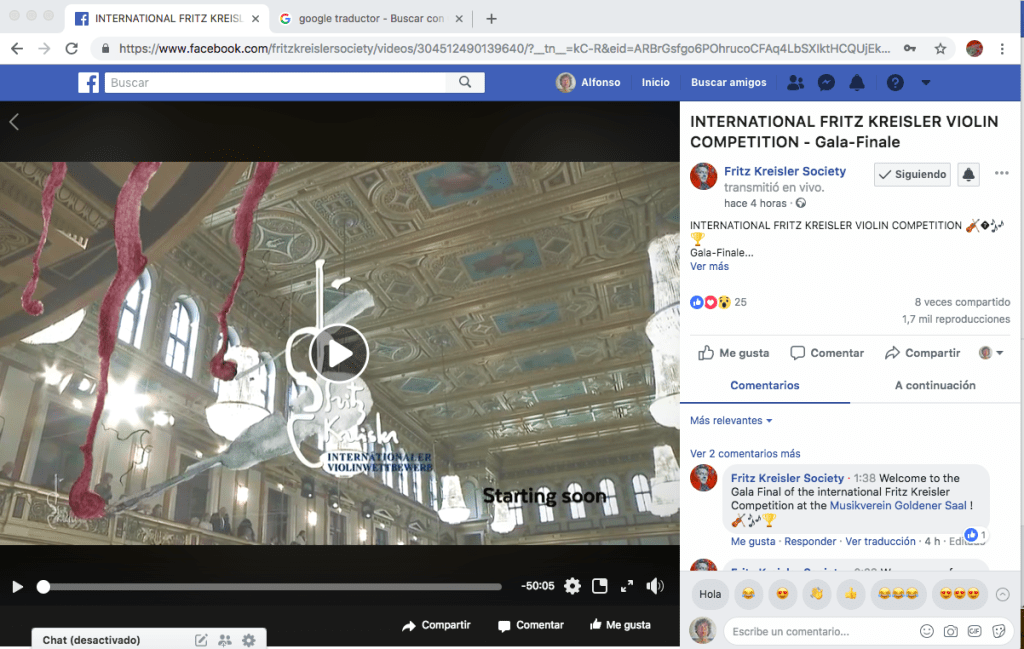Click the emoji picker in comment box
Viewport: 1024px width, 649px height.
[x=926, y=632]
